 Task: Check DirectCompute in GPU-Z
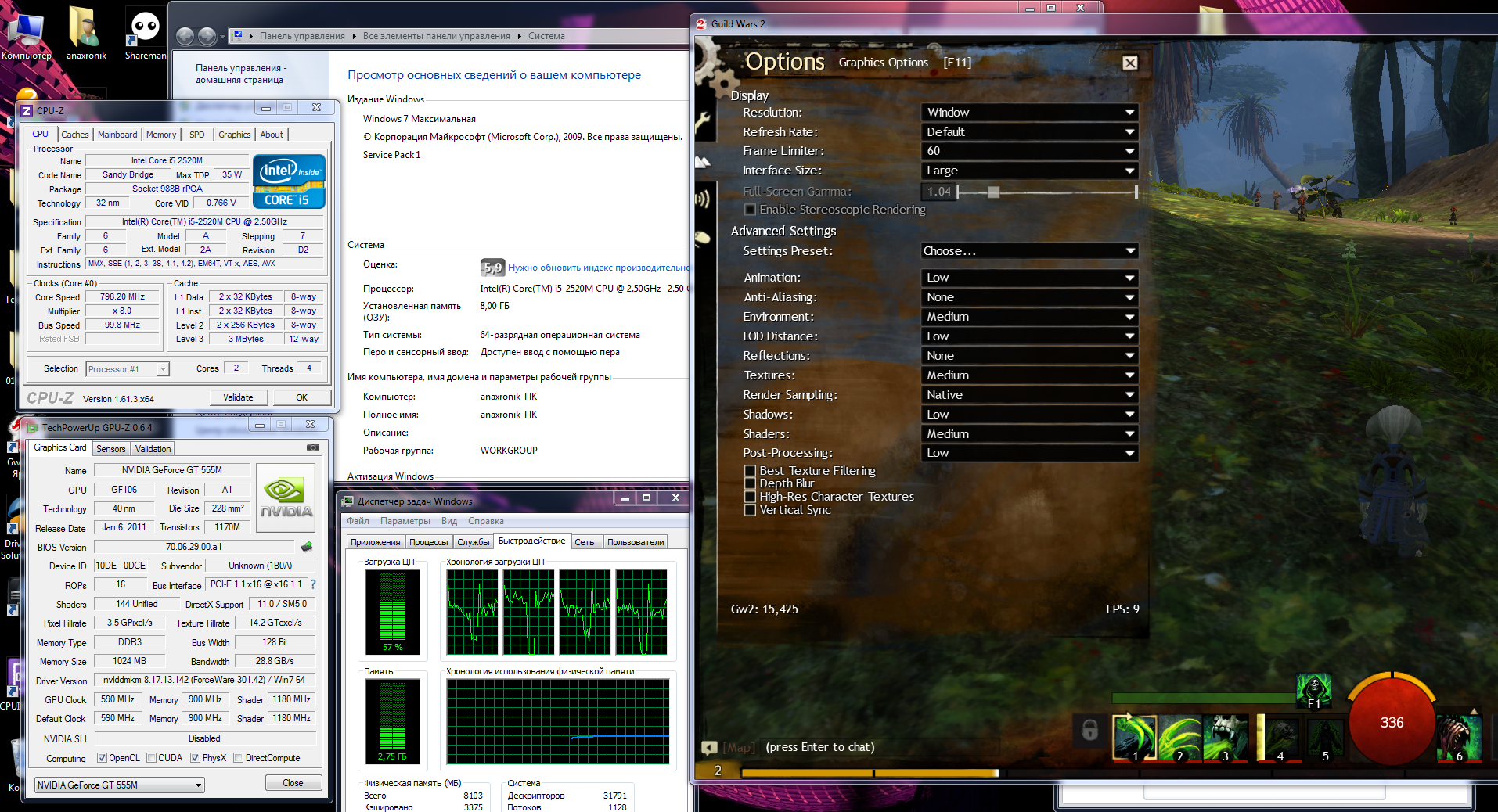click(238, 758)
